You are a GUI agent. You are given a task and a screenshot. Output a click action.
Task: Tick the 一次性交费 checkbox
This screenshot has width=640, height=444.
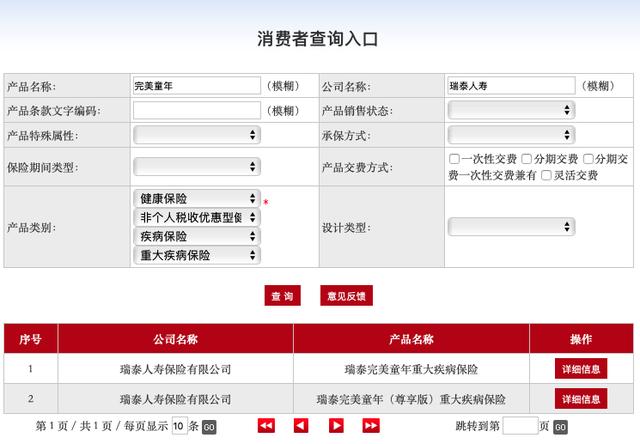click(454, 159)
